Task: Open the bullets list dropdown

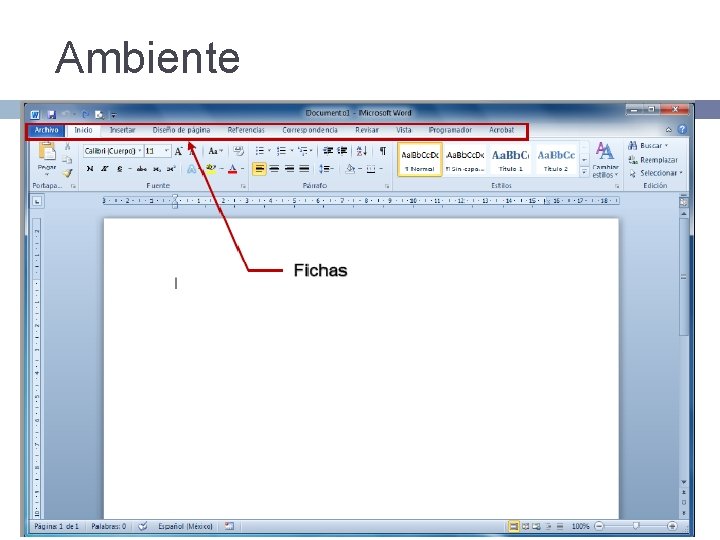Action: 269,151
